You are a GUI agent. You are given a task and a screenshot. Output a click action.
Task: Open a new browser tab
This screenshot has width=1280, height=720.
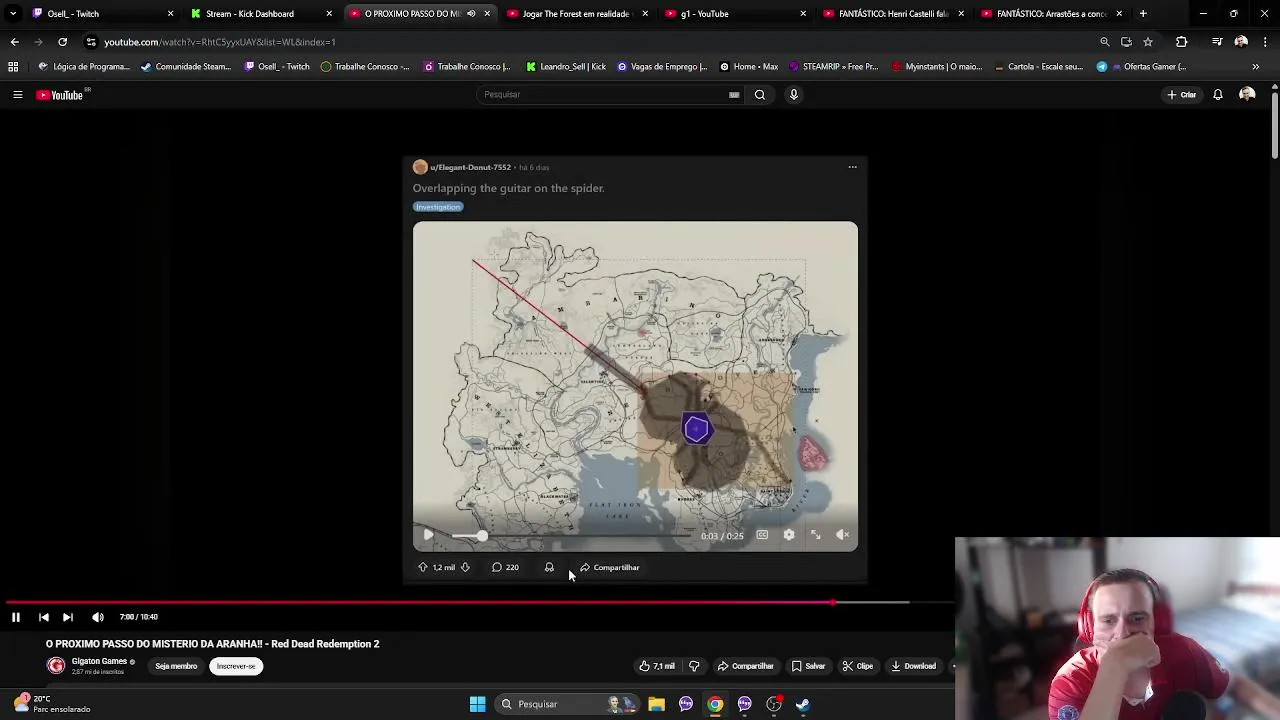(x=1143, y=14)
